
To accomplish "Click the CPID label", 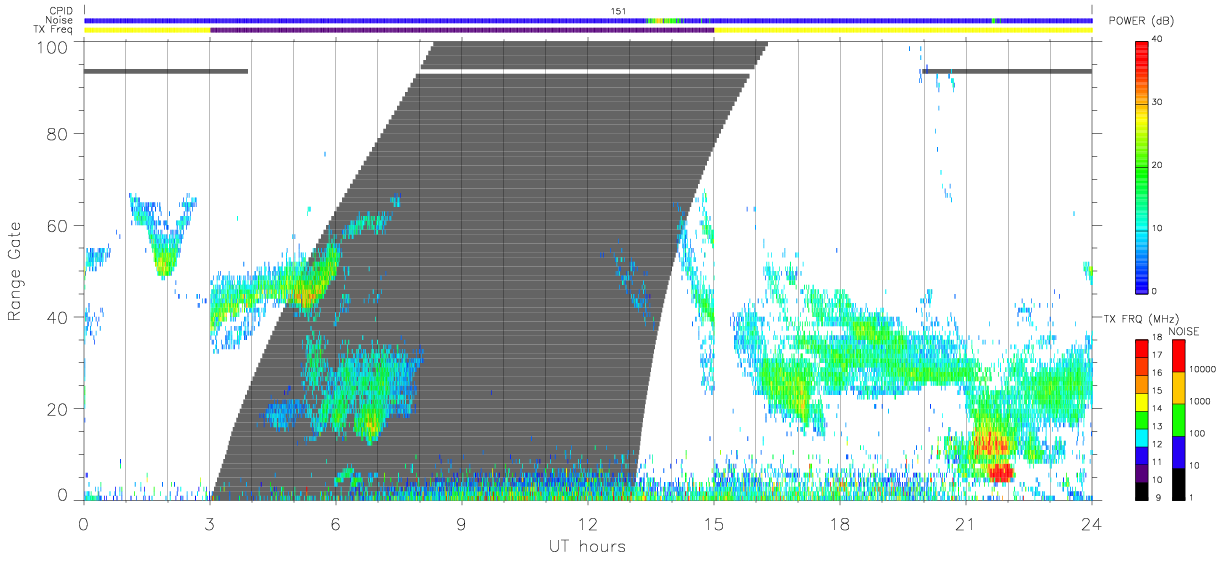I will pos(62,11).
